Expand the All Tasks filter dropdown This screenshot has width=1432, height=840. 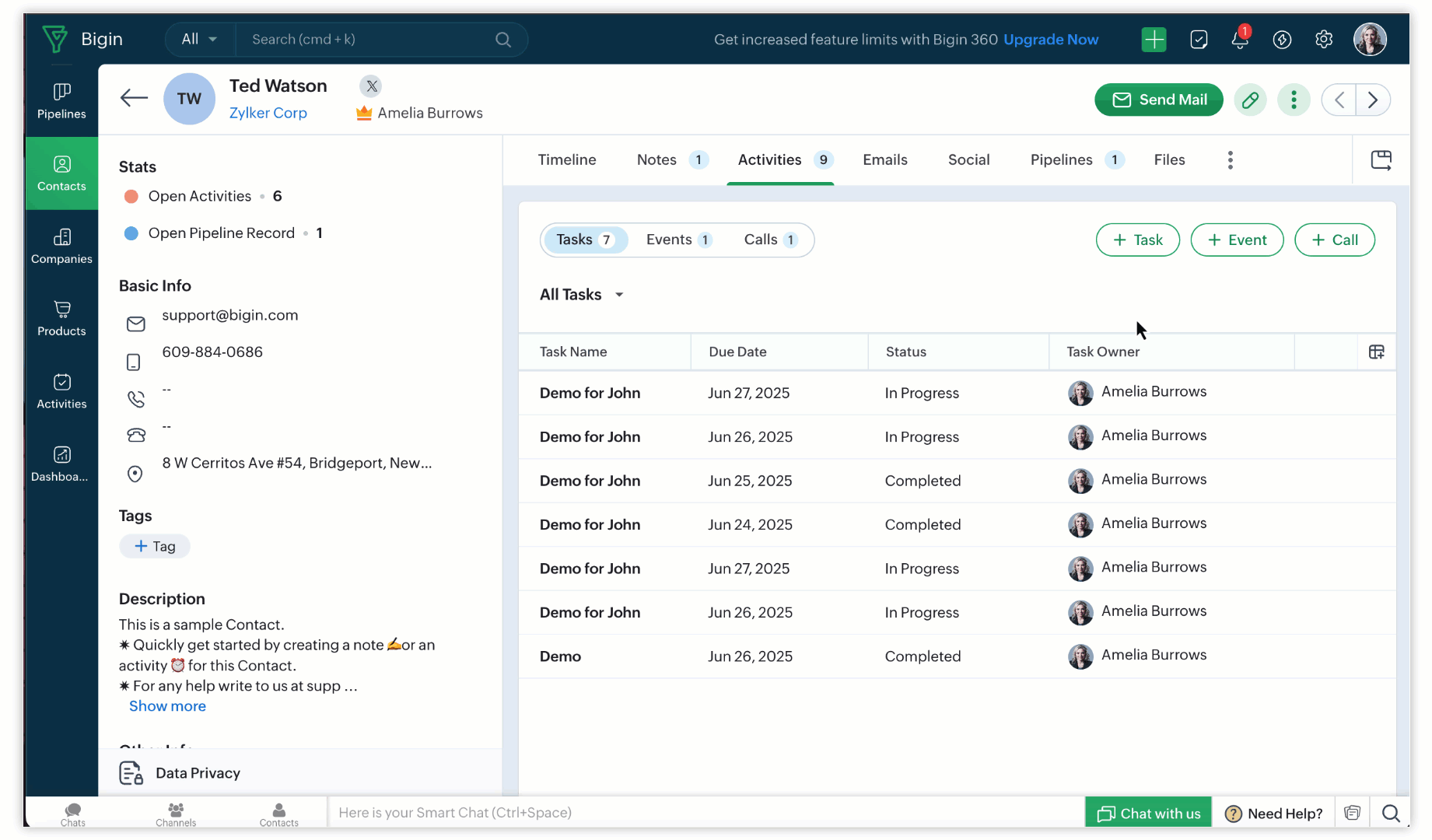pos(582,295)
